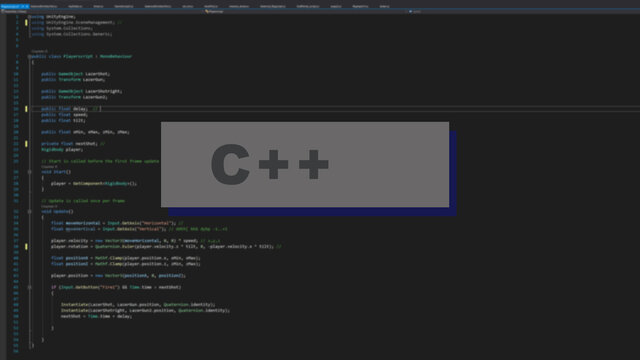Click the 'public float xMin, xMax' declaration line

(85, 132)
